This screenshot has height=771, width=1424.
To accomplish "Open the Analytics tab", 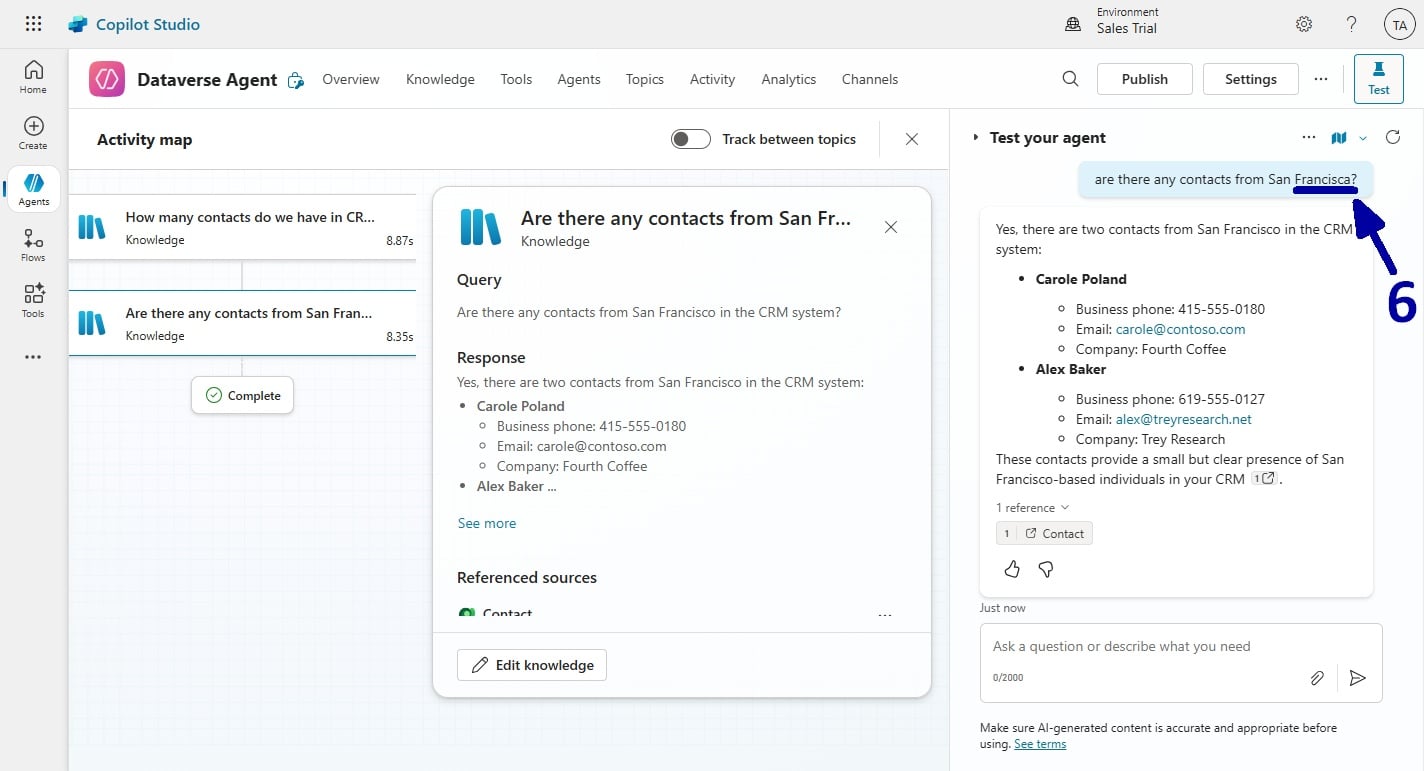I will click(x=788, y=79).
